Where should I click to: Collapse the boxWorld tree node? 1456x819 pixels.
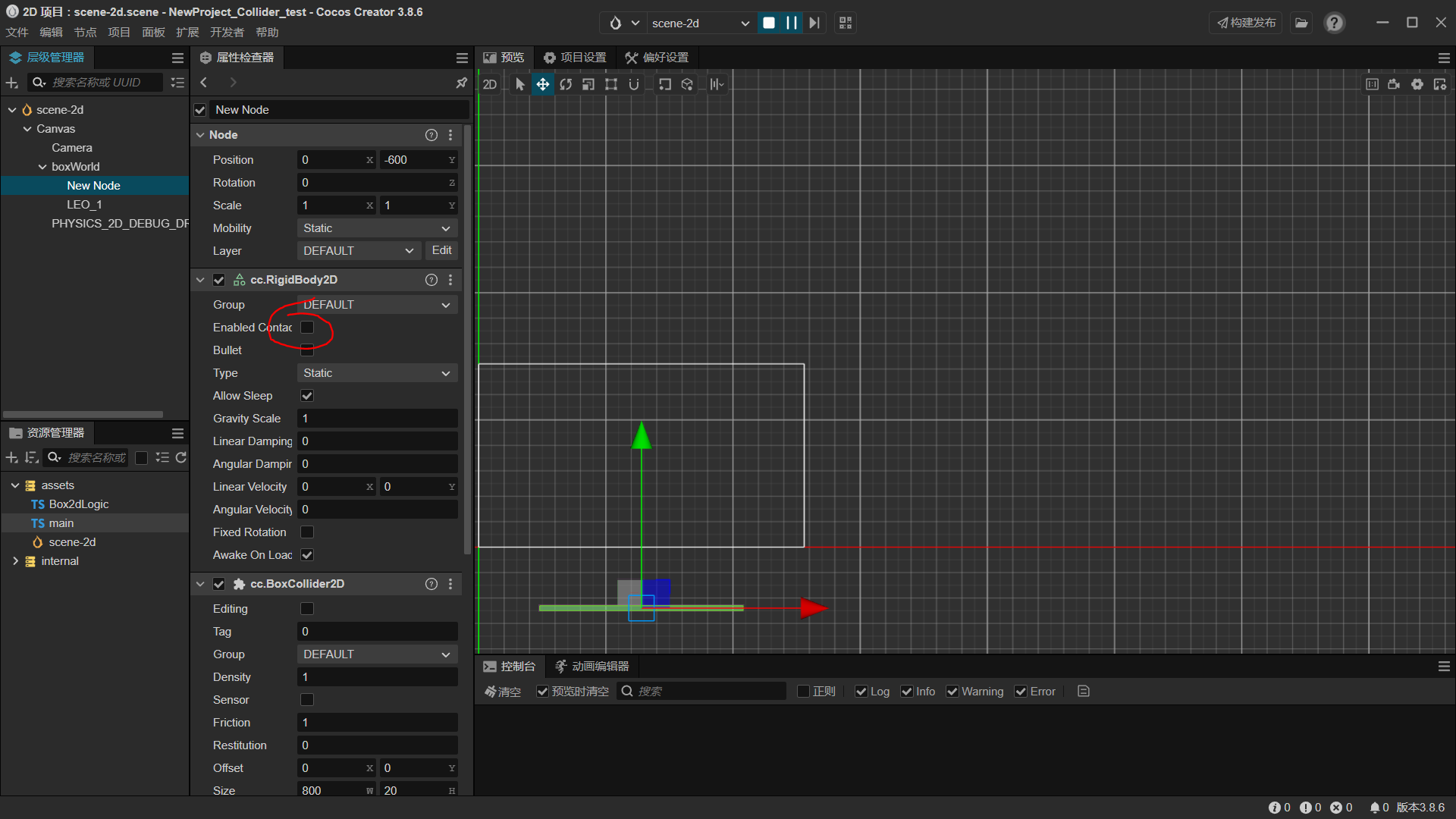[x=42, y=167]
